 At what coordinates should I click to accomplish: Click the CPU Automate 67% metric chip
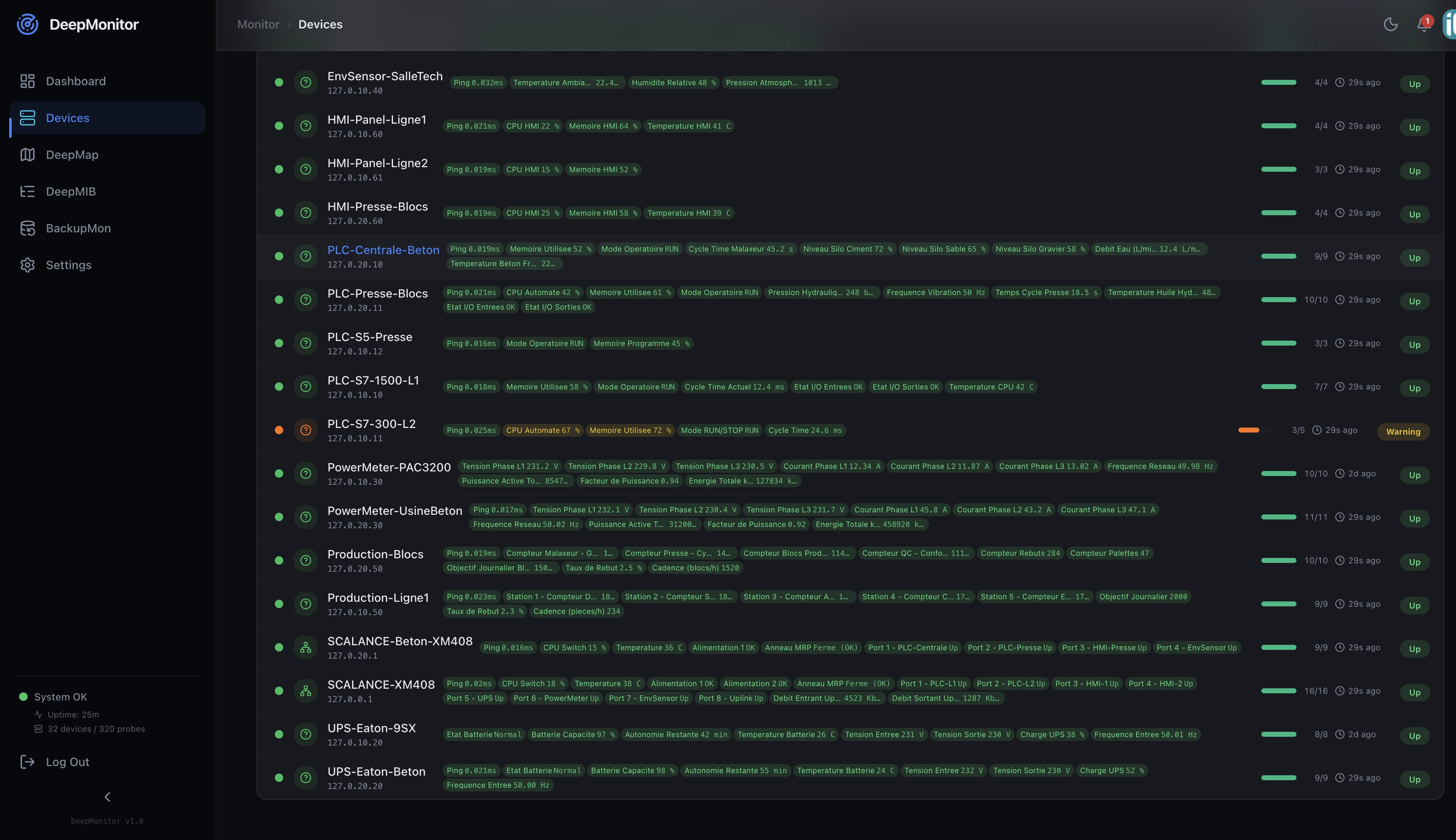[x=543, y=430]
